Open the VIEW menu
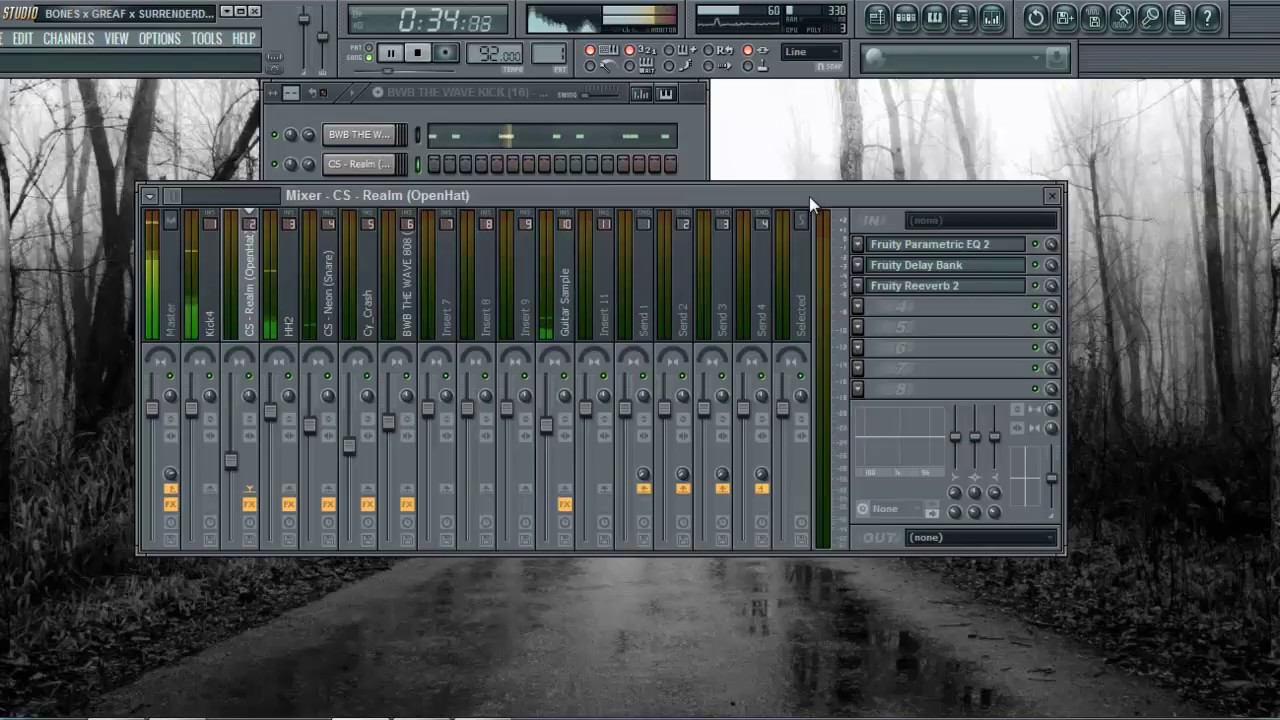This screenshot has height=720, width=1280. coord(116,39)
